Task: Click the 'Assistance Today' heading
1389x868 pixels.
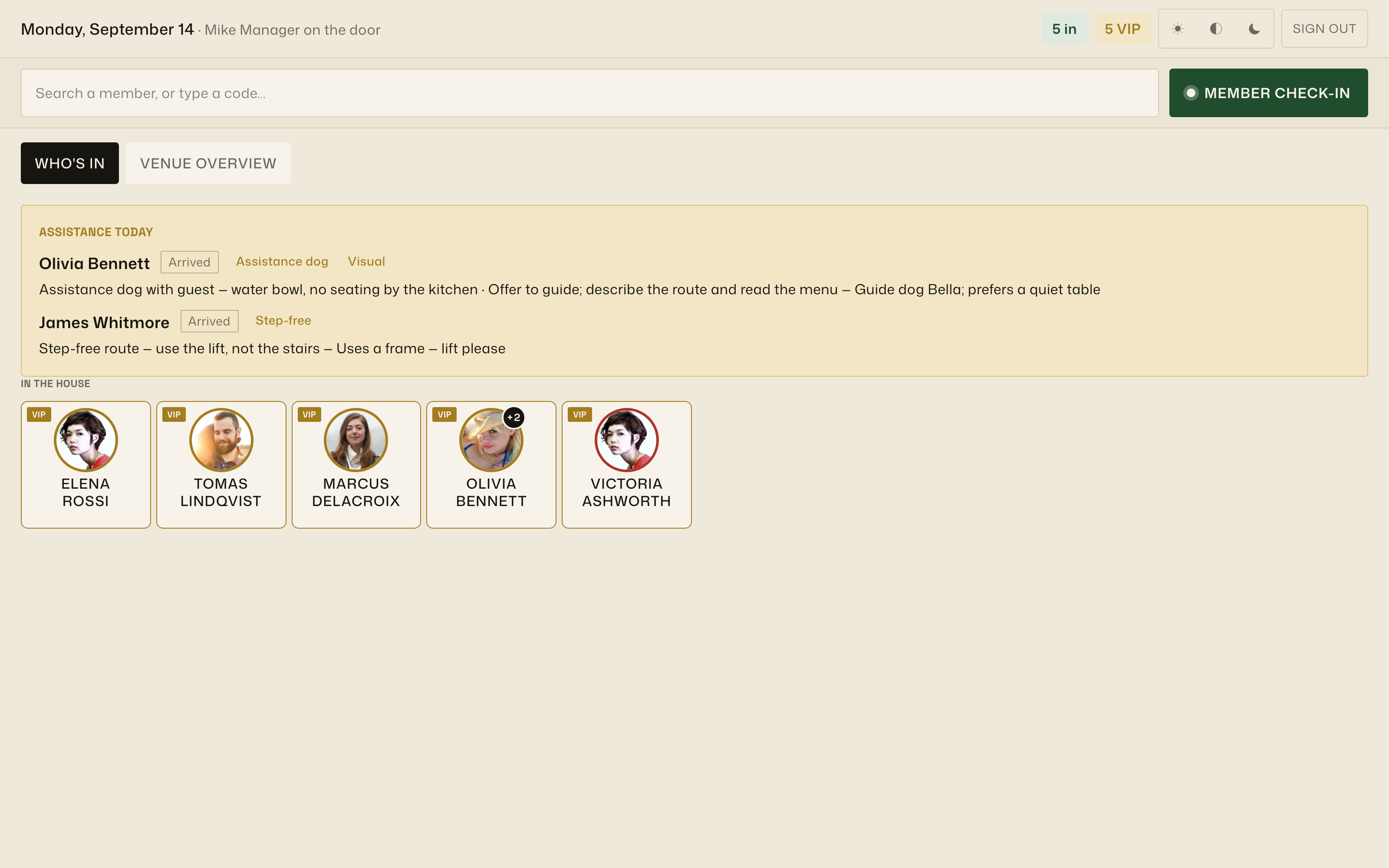Action: click(x=96, y=232)
